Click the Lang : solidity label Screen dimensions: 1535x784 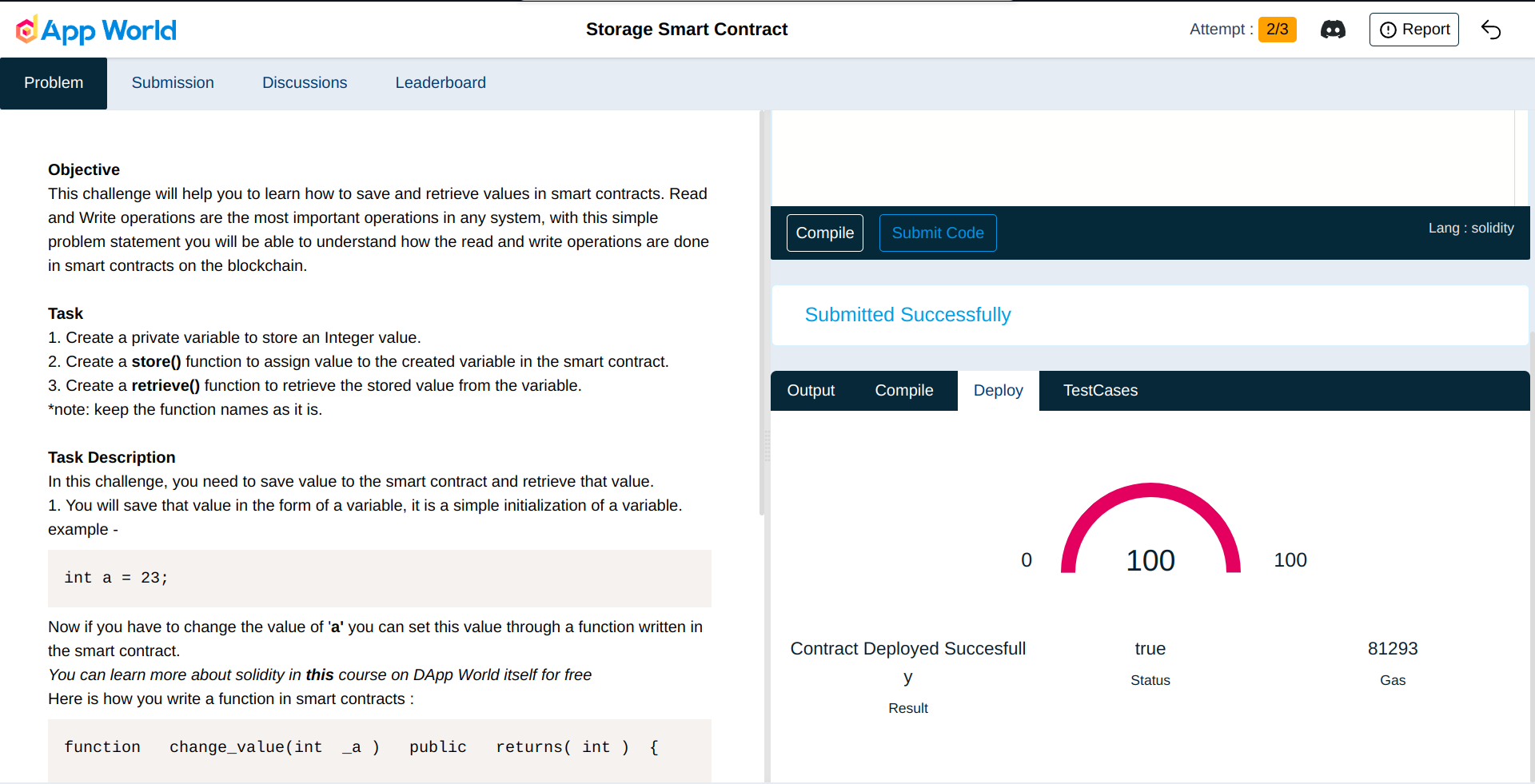(1471, 229)
